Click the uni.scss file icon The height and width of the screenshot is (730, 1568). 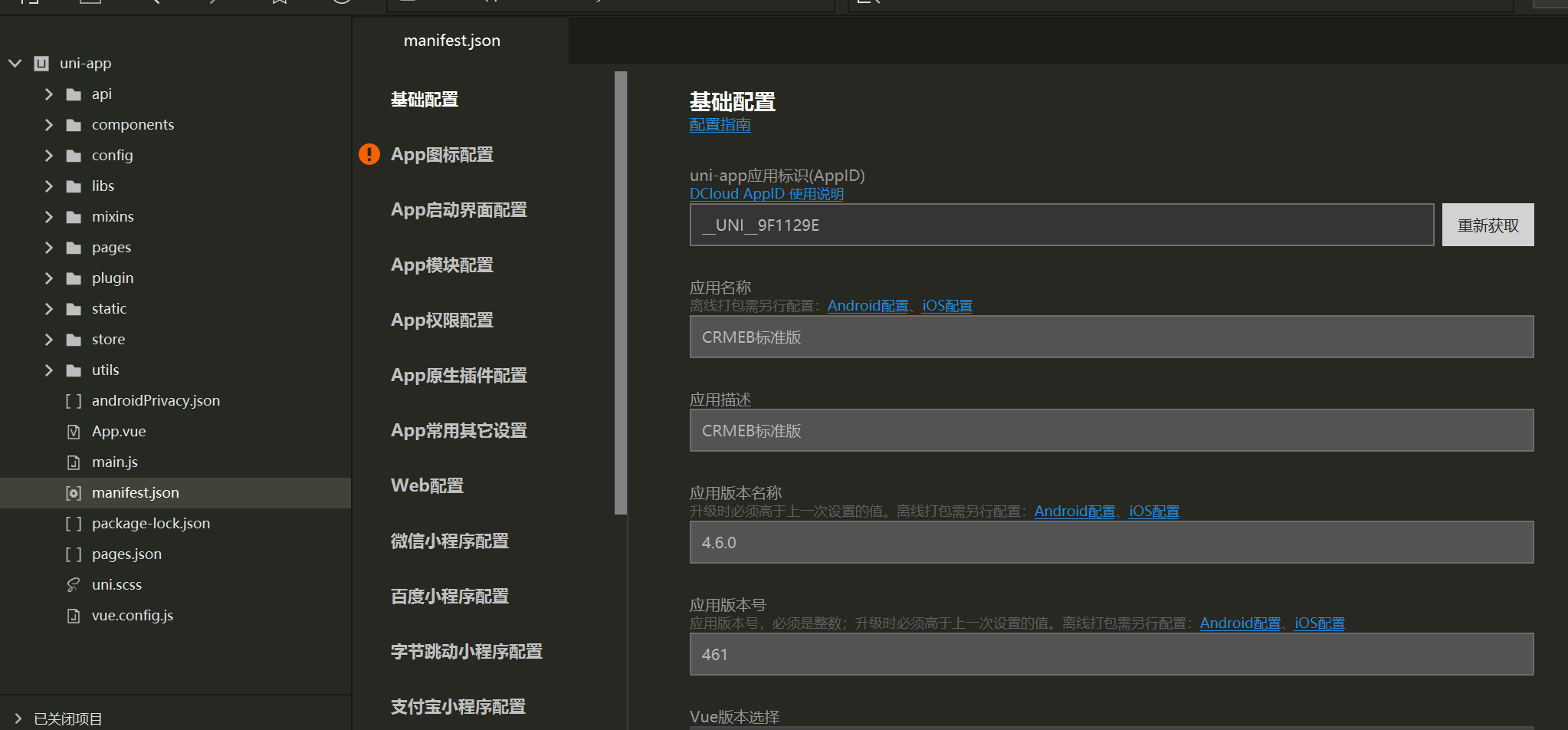click(x=74, y=584)
